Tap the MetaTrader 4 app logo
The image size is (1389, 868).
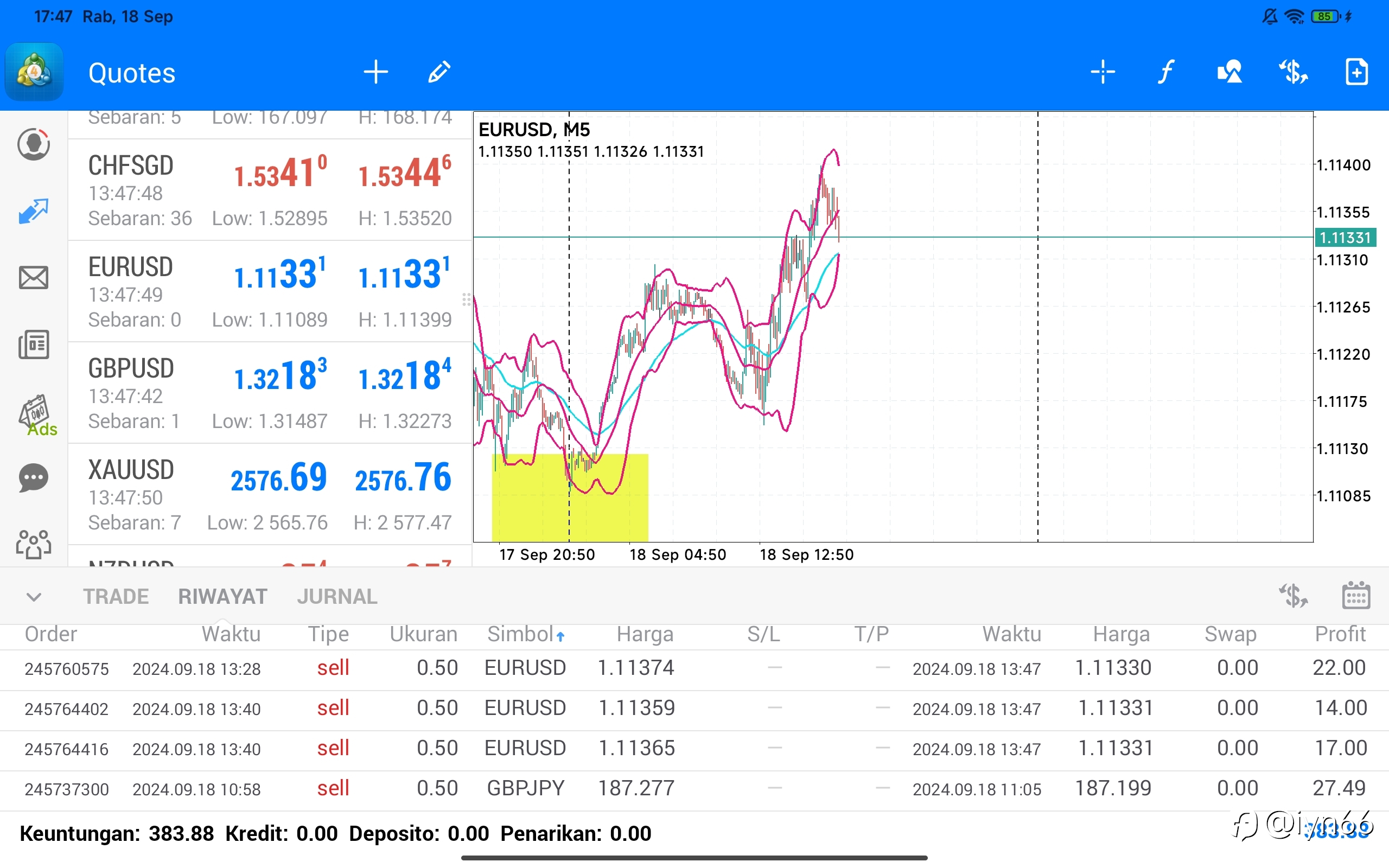[34, 72]
